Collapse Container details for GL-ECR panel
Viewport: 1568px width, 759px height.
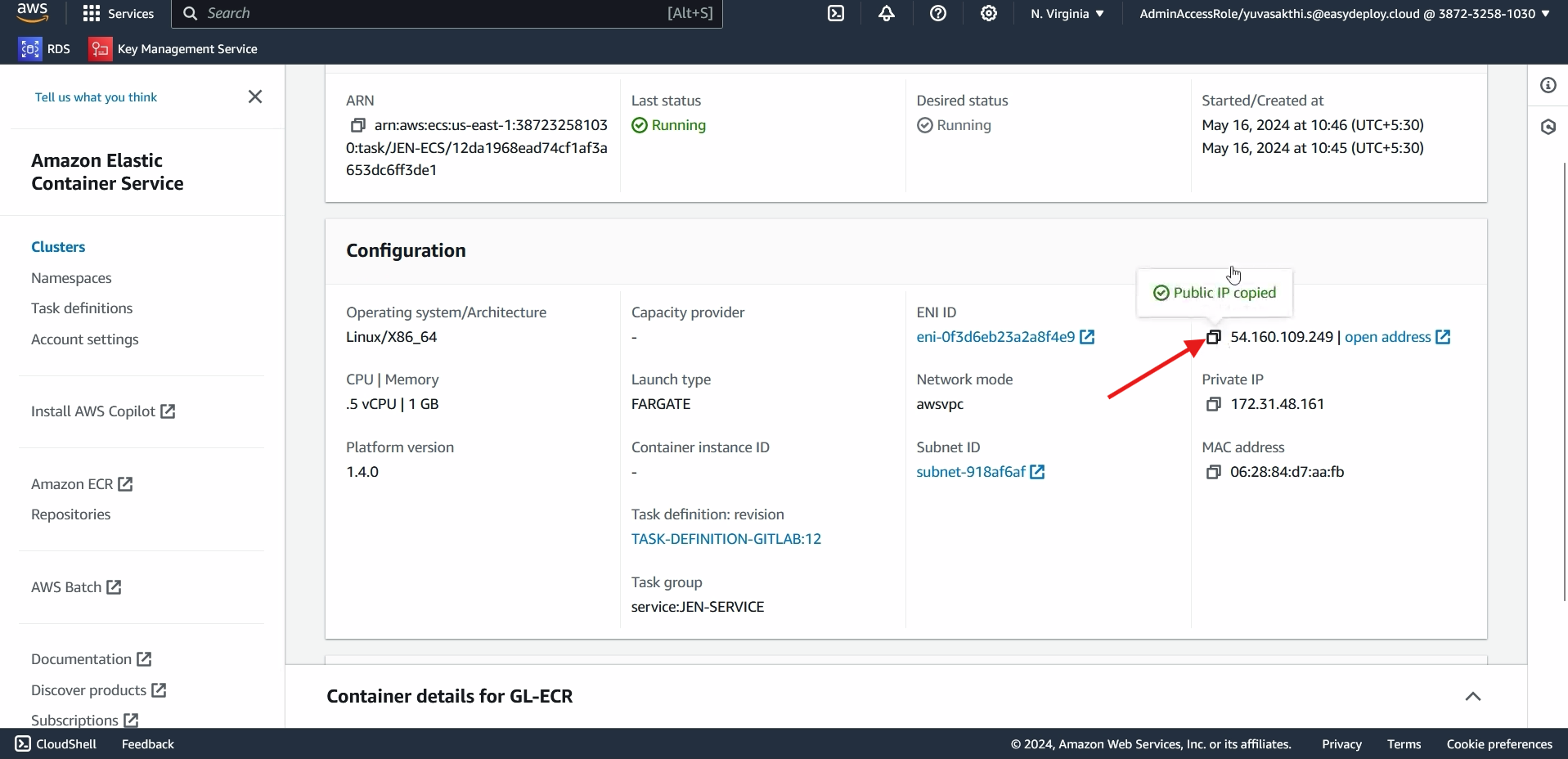[1473, 697]
